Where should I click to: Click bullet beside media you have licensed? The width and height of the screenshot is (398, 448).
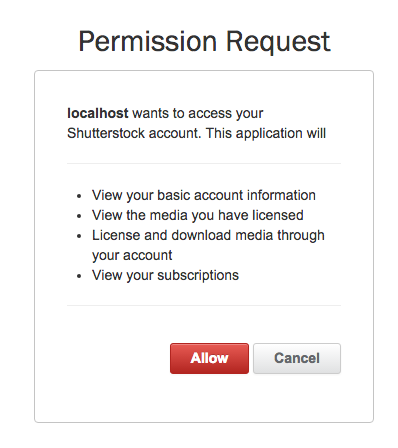tap(79, 216)
